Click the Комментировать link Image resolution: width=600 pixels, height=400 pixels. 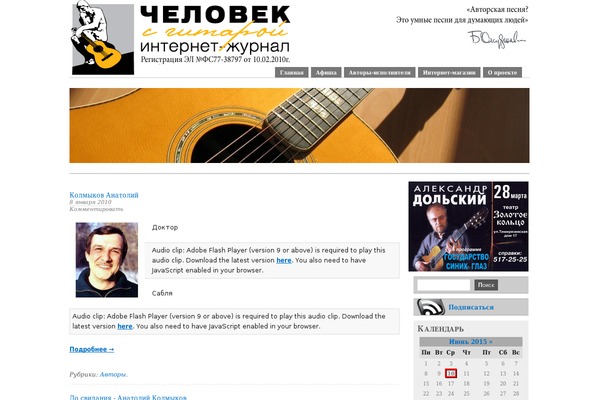[x=96, y=209]
